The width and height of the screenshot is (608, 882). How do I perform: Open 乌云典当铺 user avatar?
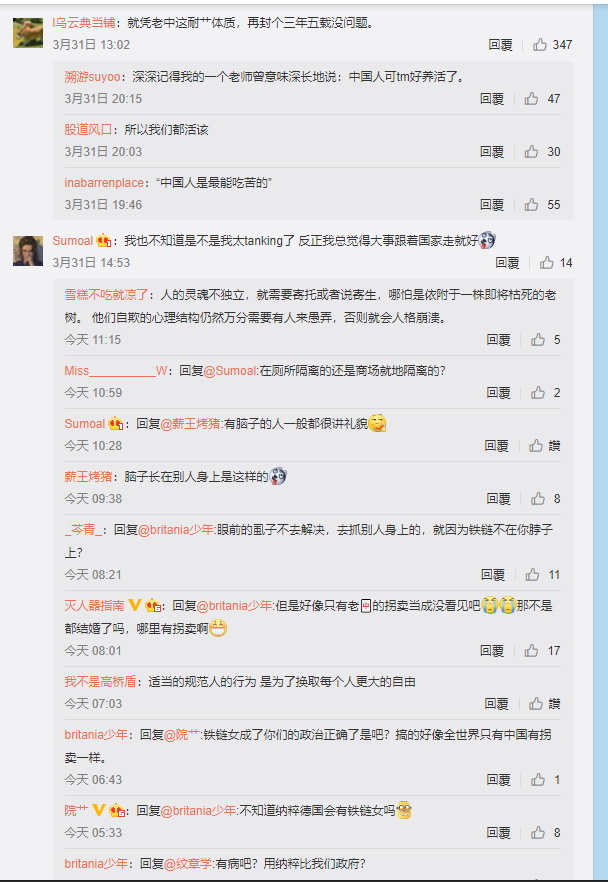pos(28,33)
